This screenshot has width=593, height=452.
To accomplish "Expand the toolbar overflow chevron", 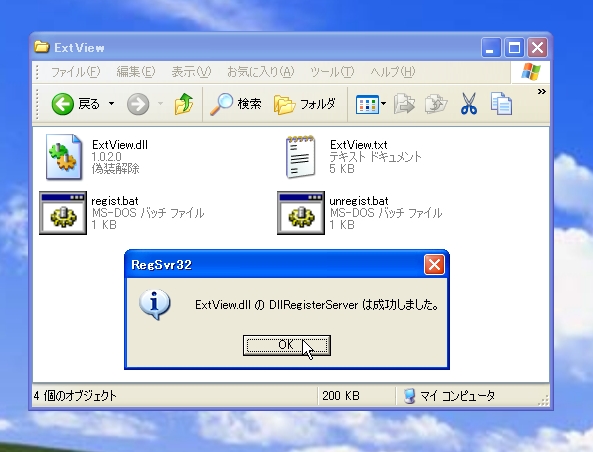I will coord(542,92).
